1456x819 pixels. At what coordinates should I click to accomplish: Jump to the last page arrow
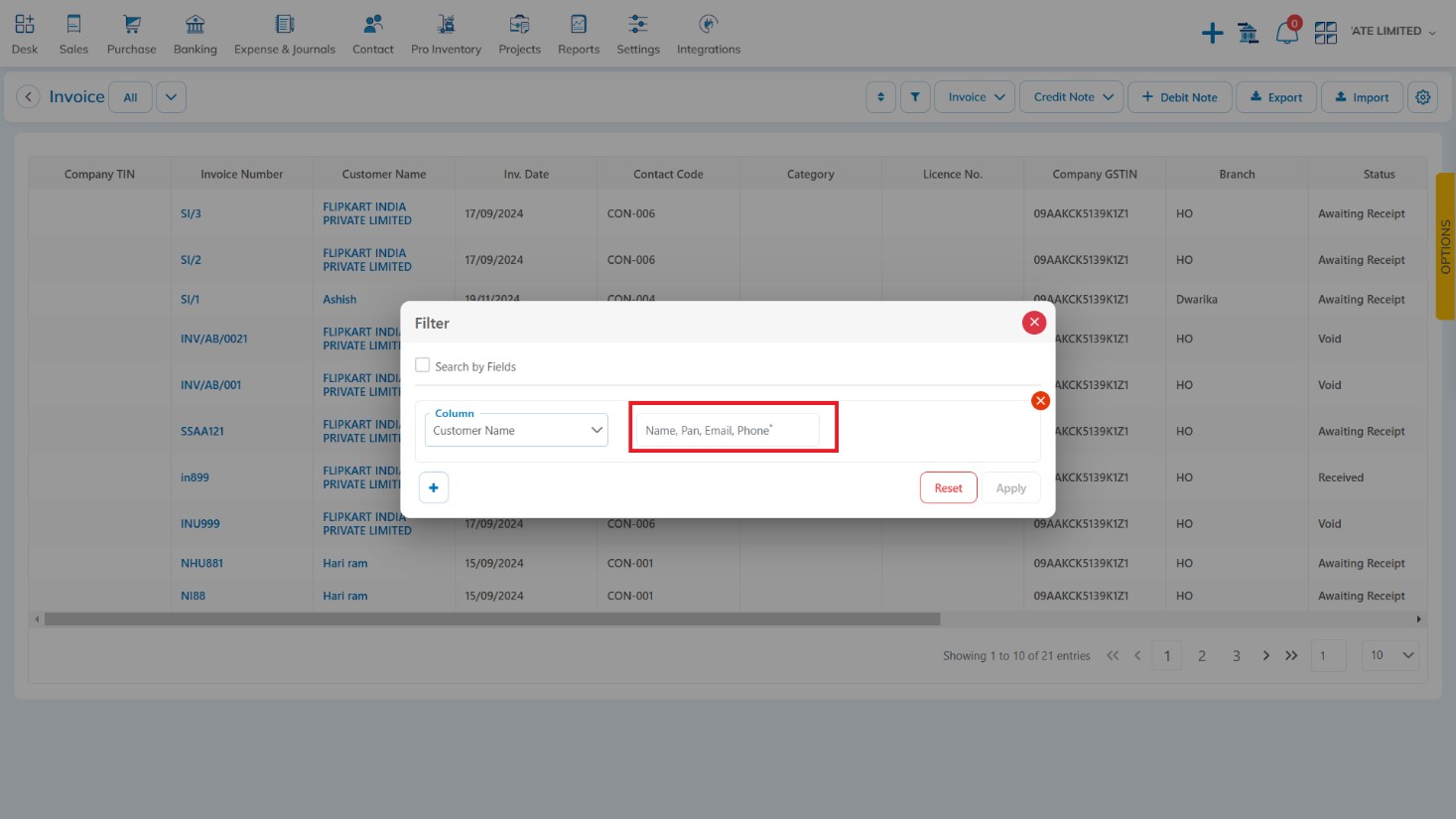click(1291, 655)
